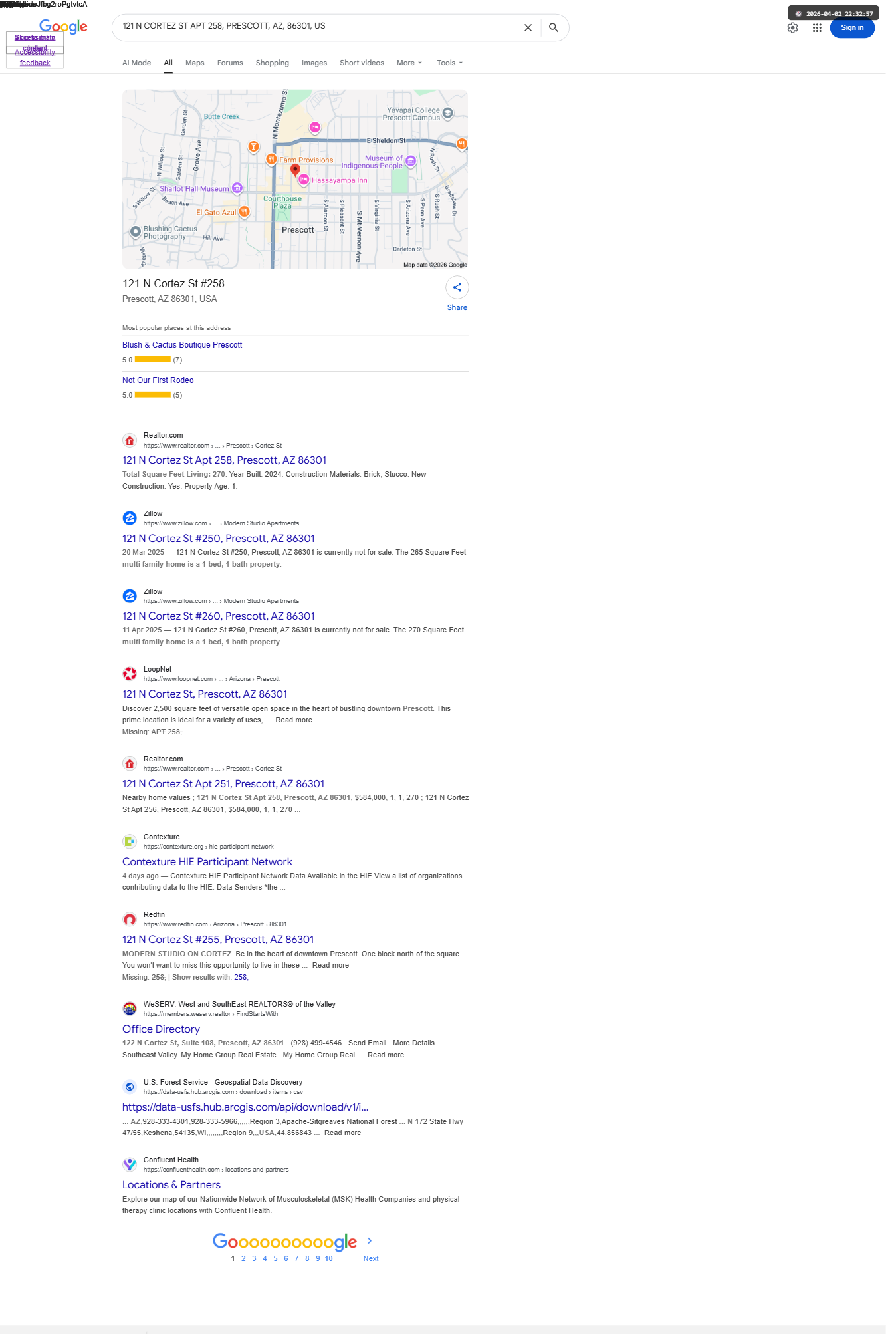Open Realtor.com 121 N Cortez St Apt 258 result
The image size is (896, 1334).
pyautogui.click(x=225, y=460)
